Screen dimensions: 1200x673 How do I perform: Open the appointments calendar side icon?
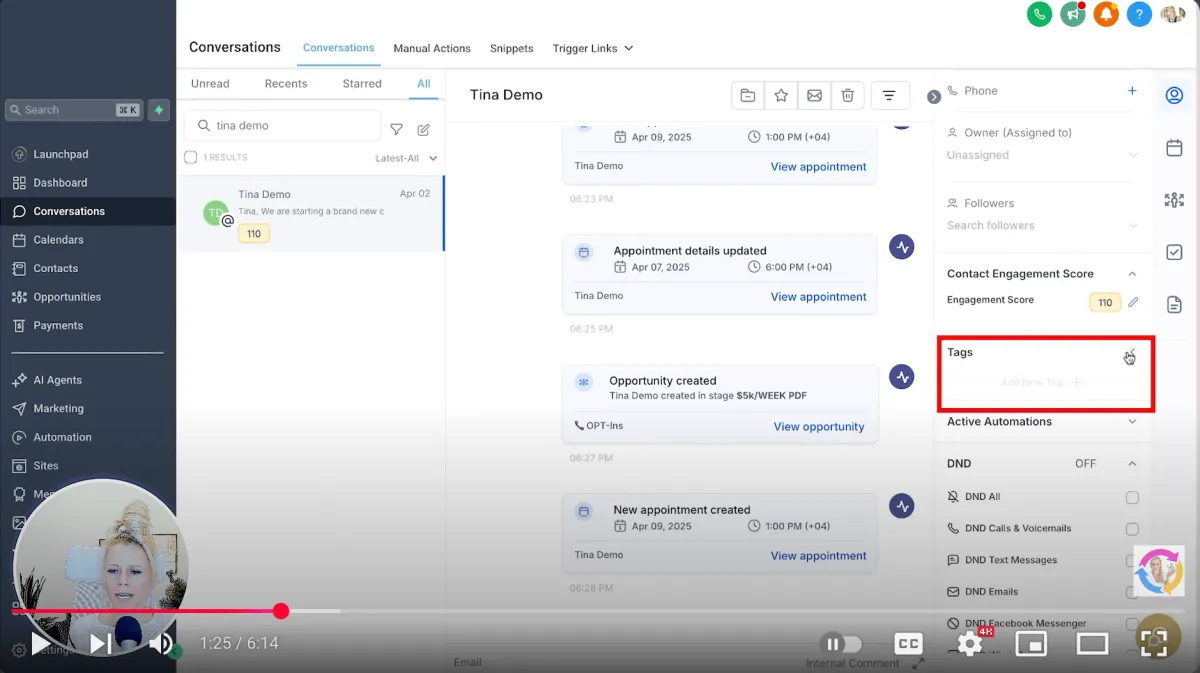(1175, 148)
